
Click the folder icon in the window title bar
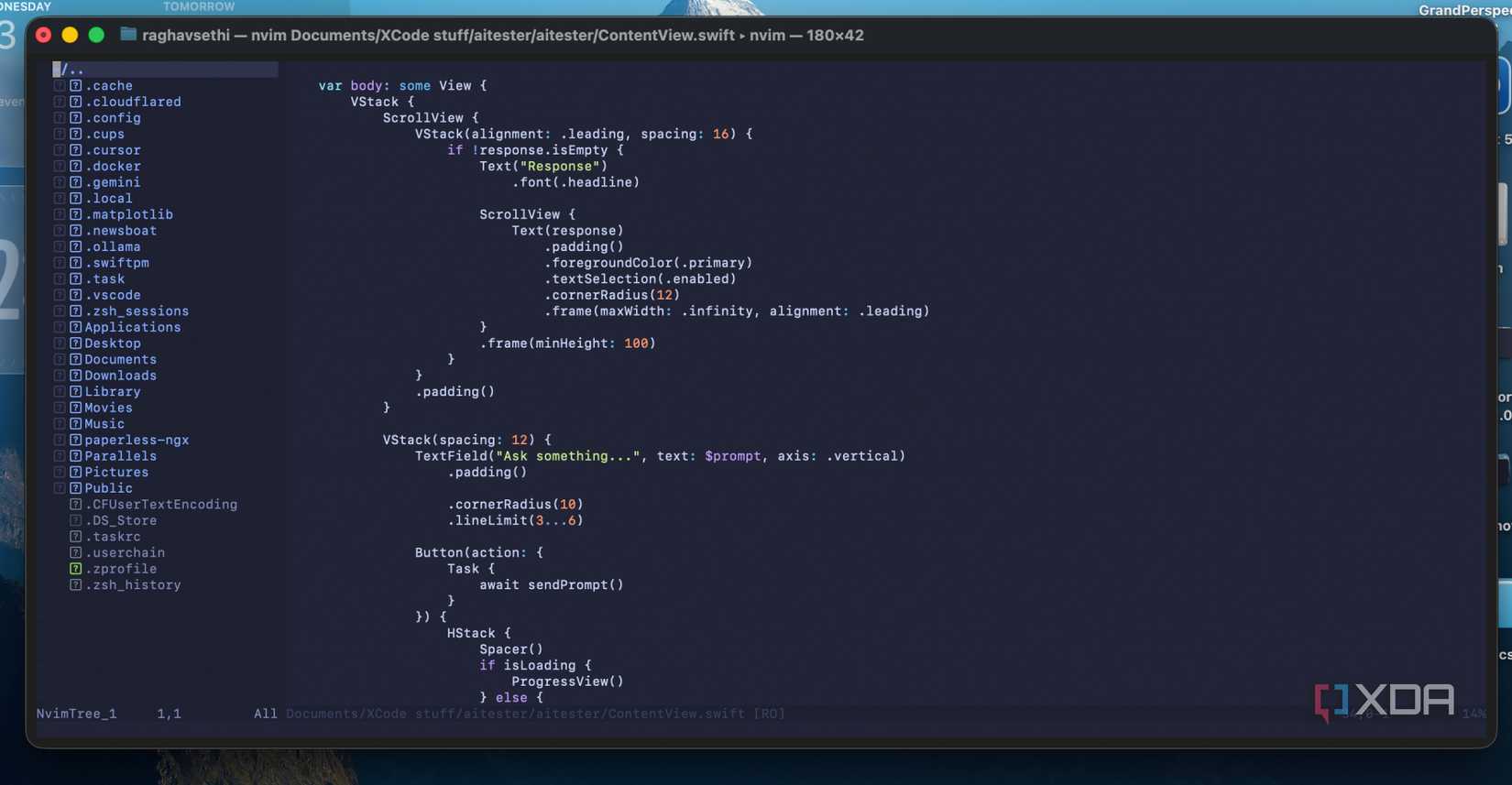coord(128,35)
